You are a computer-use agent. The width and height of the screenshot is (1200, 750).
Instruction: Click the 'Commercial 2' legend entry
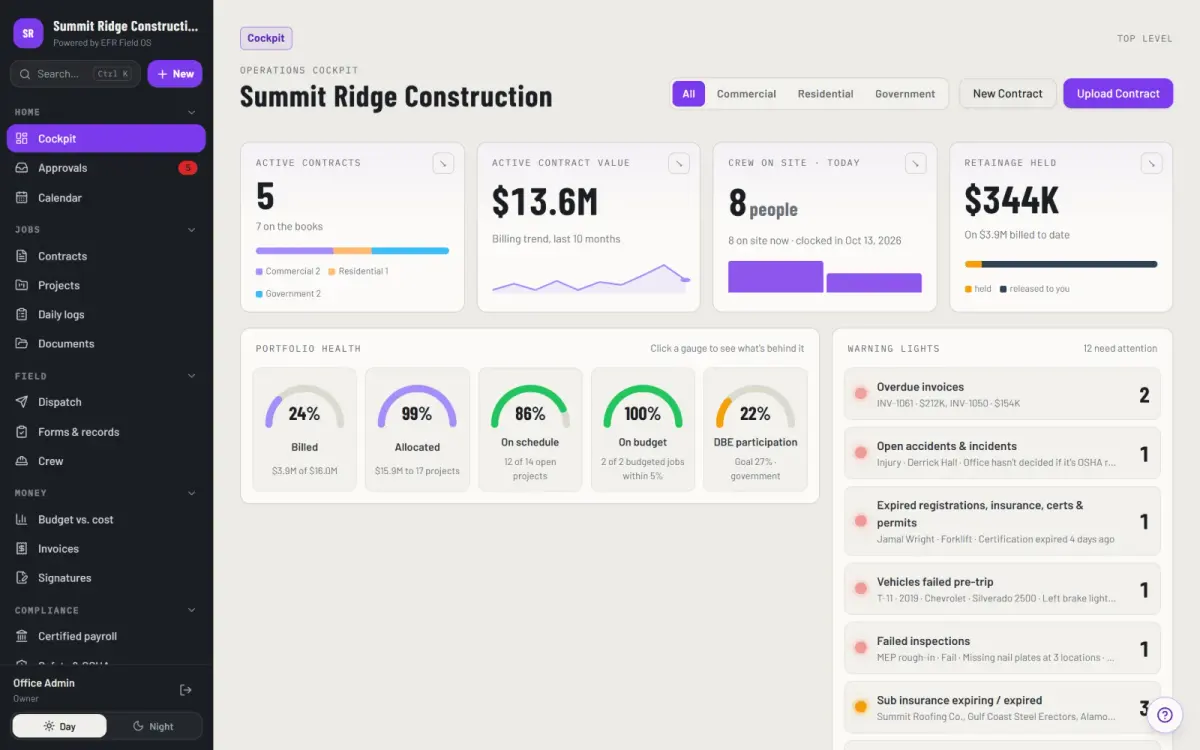point(288,271)
